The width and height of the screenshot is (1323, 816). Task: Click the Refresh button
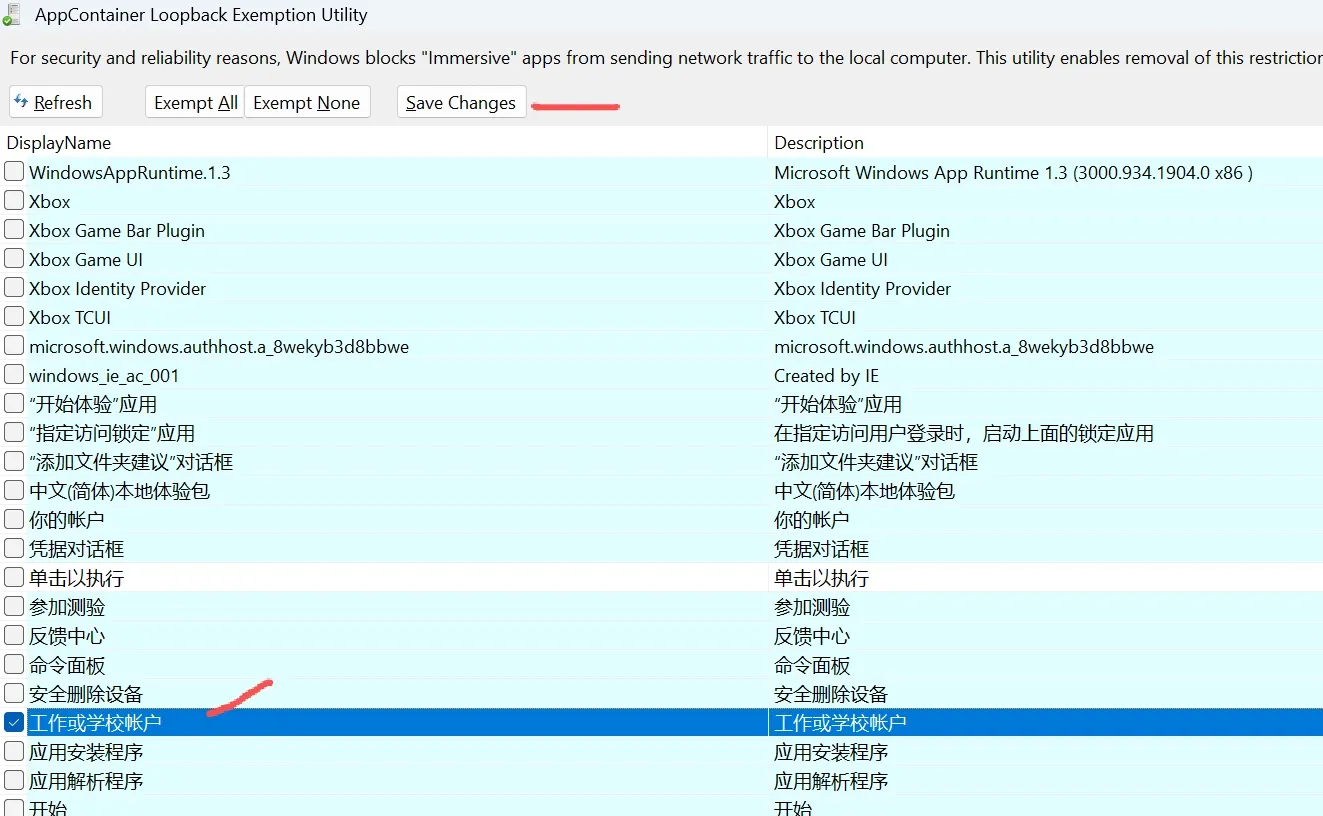pyautogui.click(x=55, y=102)
